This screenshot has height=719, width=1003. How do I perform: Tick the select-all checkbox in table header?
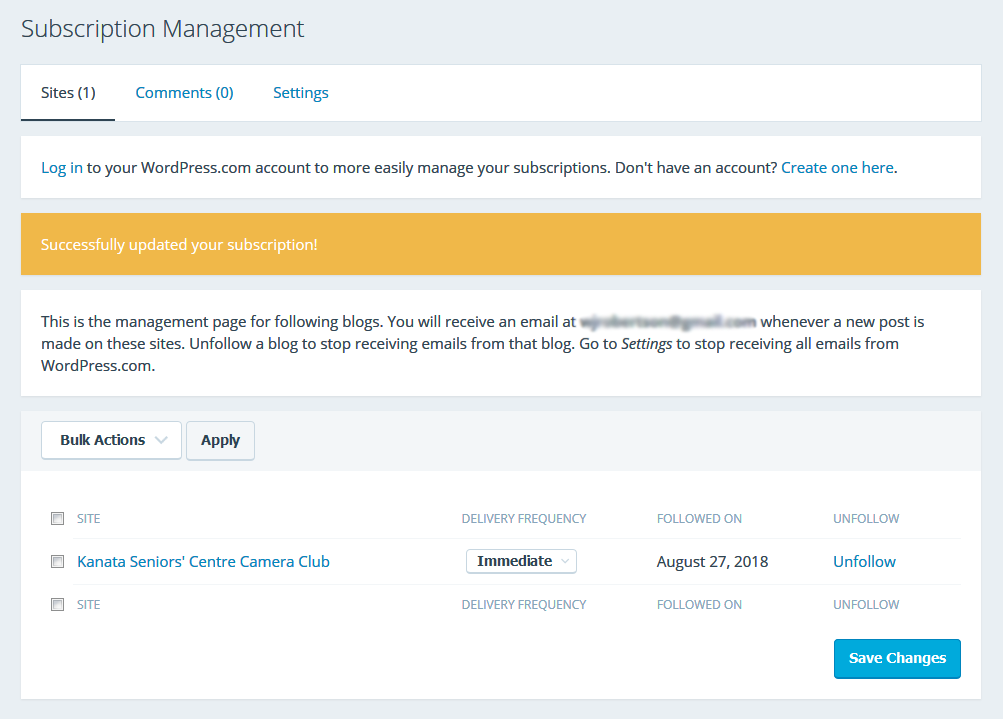(x=57, y=519)
